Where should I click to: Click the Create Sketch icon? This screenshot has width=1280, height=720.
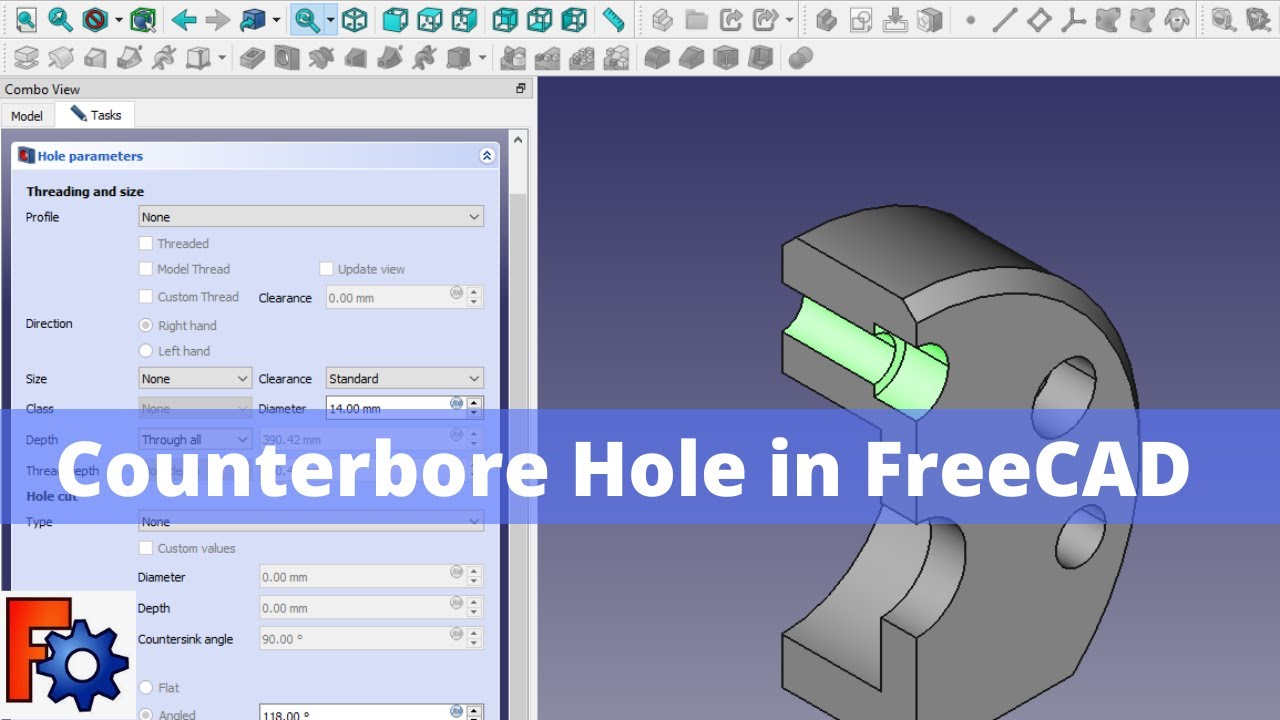[860, 19]
